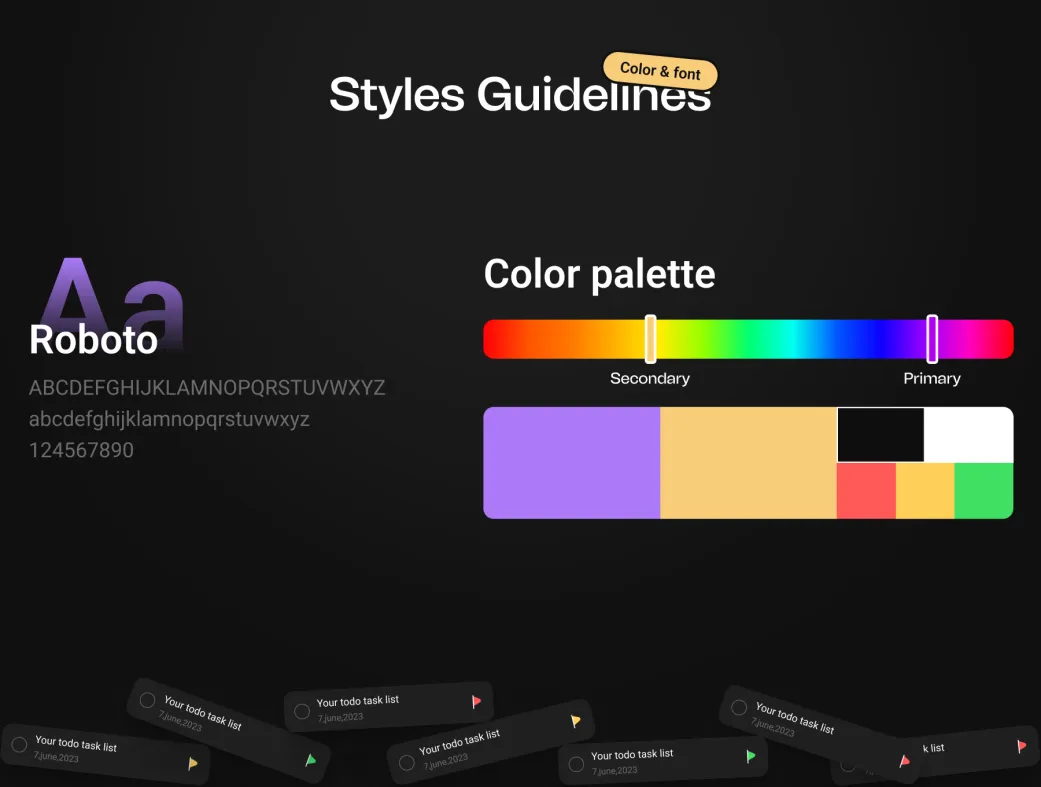This screenshot has height=787, width=1041.
Task: Click yellow flag on the leftmost todo card
Action: 193,764
